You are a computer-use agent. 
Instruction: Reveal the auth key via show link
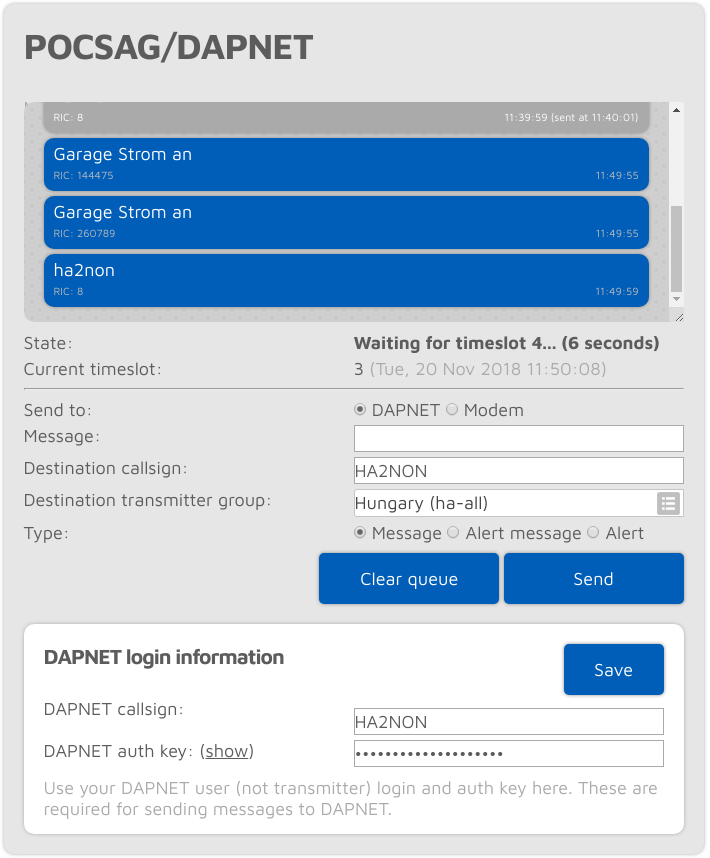[227, 751]
